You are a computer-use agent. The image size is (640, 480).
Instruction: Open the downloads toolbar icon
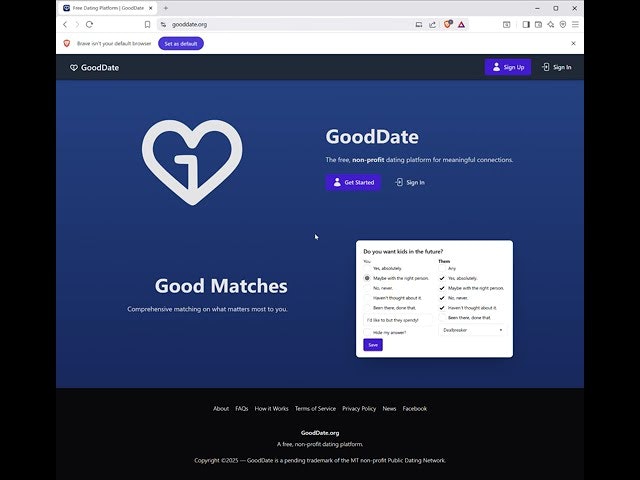[507, 24]
